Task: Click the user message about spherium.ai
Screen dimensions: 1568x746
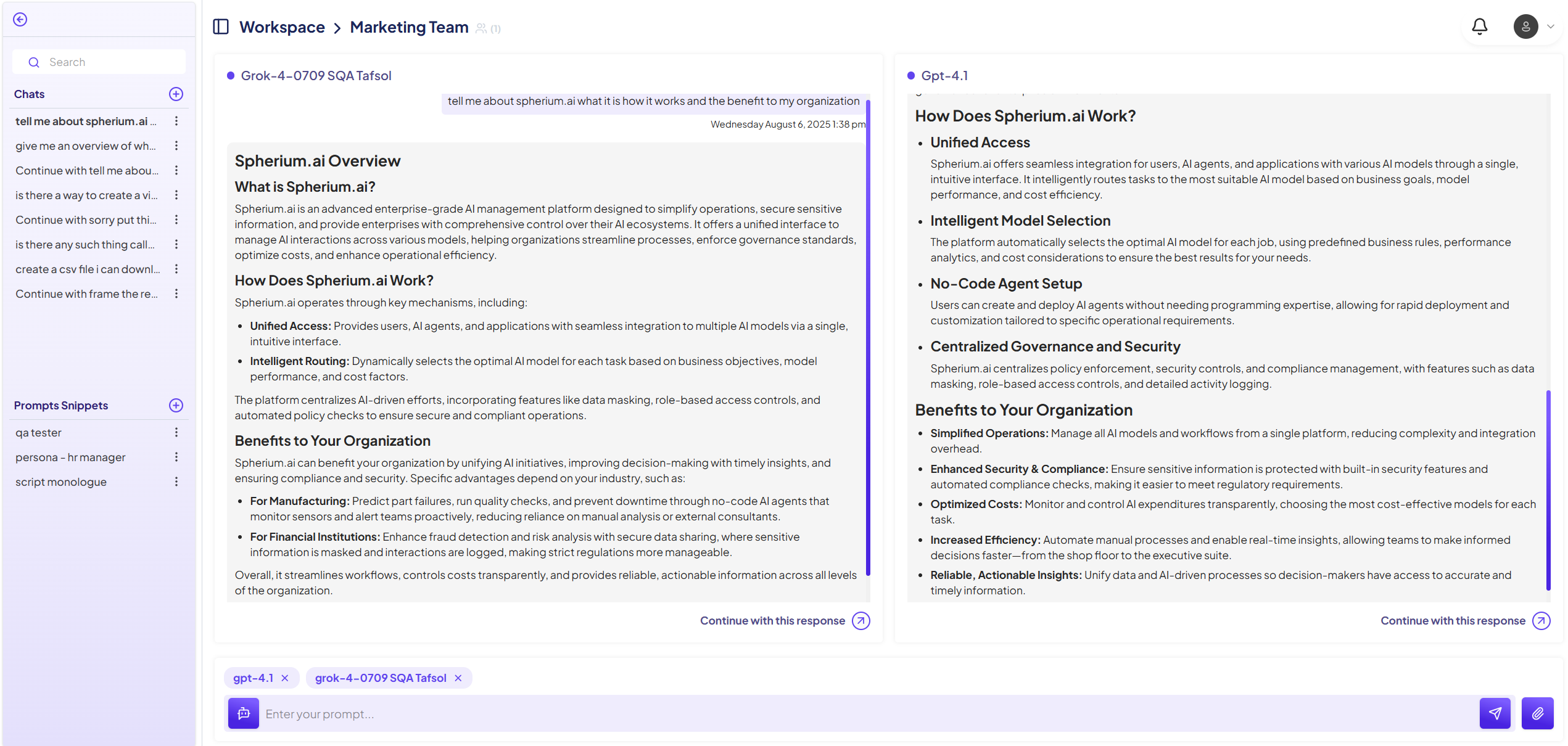Action: (653, 102)
